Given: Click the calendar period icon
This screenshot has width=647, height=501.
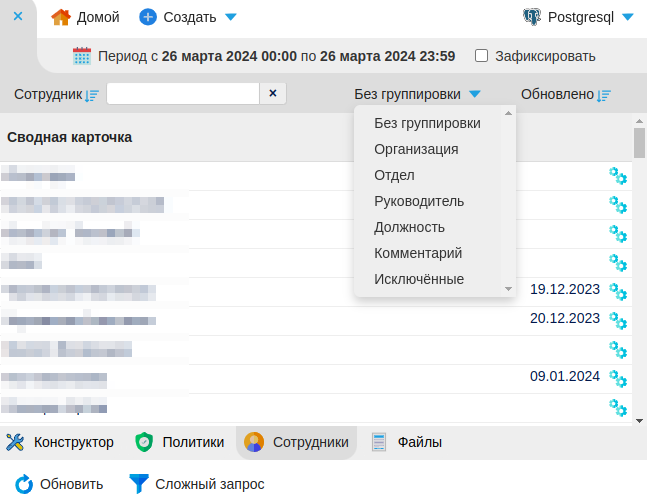Looking at the screenshot, I should (x=82, y=56).
